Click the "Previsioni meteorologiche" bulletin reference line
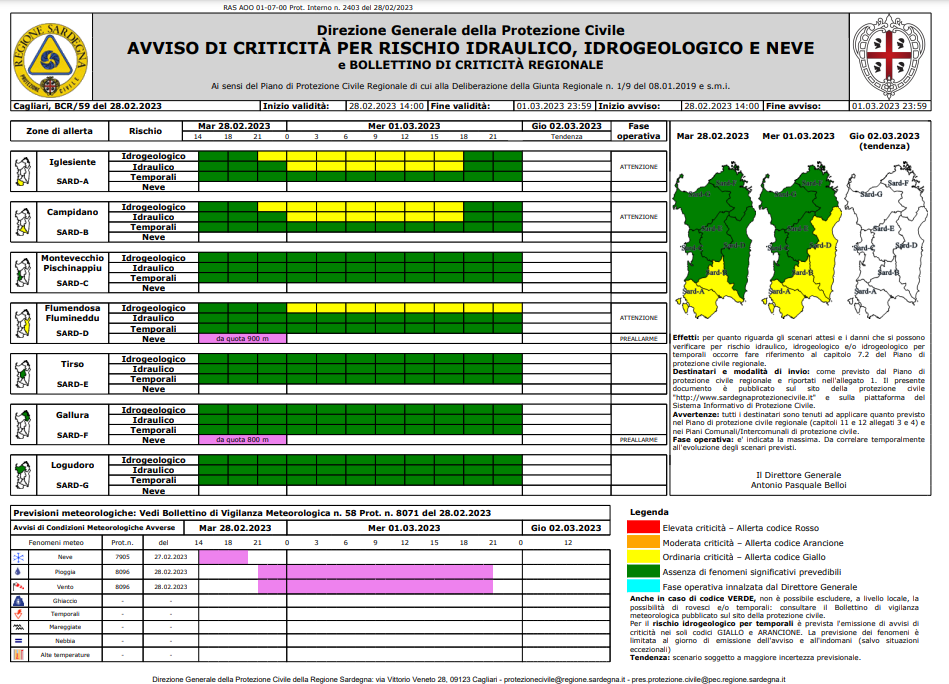 [x=252, y=513]
